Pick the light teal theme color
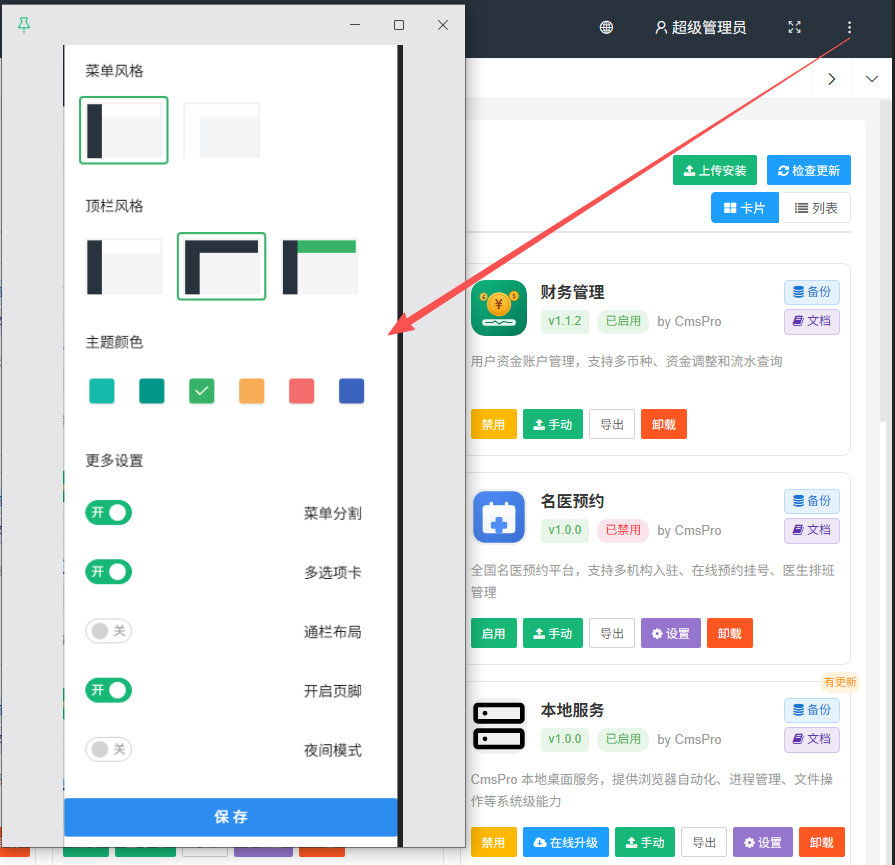 coord(102,391)
